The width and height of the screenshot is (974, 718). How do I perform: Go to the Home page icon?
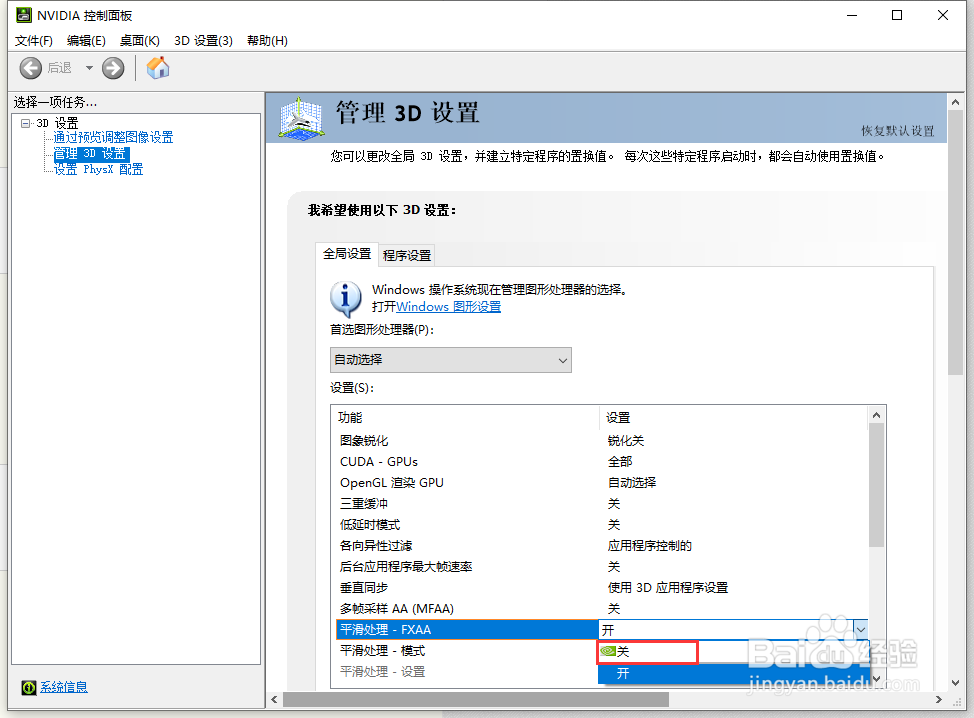[158, 68]
